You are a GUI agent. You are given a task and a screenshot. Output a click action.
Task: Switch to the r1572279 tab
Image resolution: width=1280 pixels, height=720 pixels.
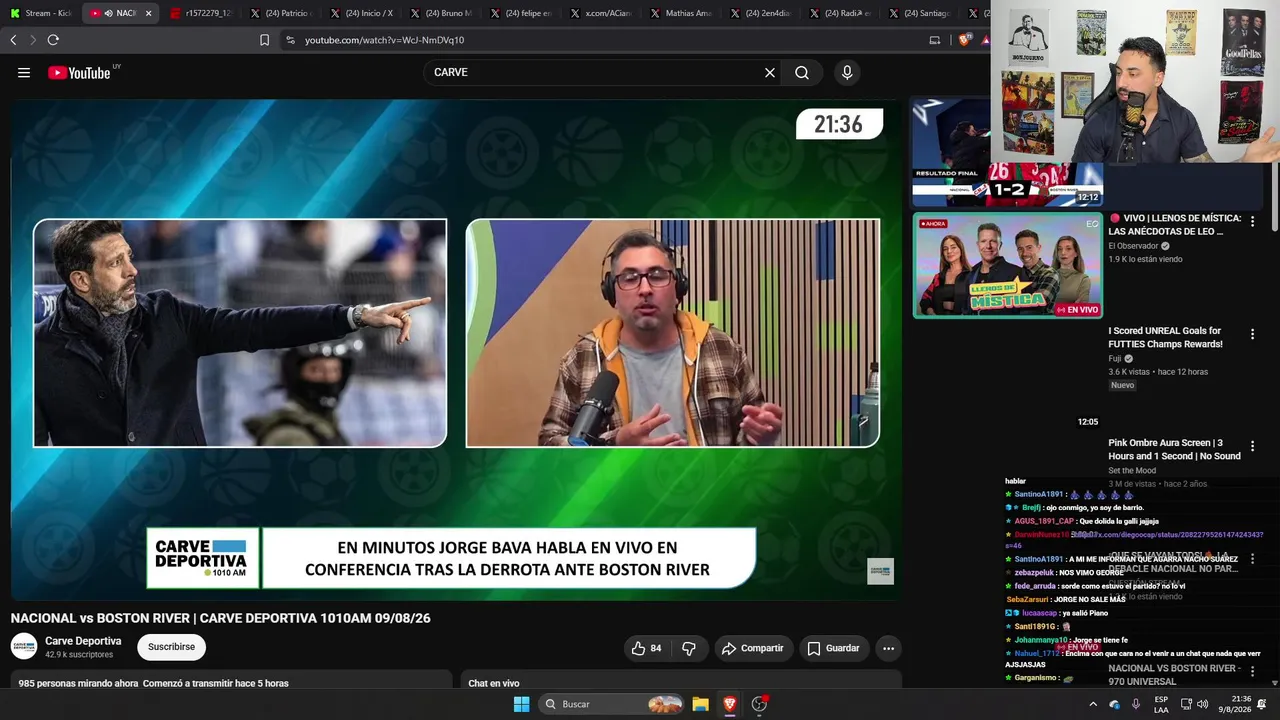(200, 13)
